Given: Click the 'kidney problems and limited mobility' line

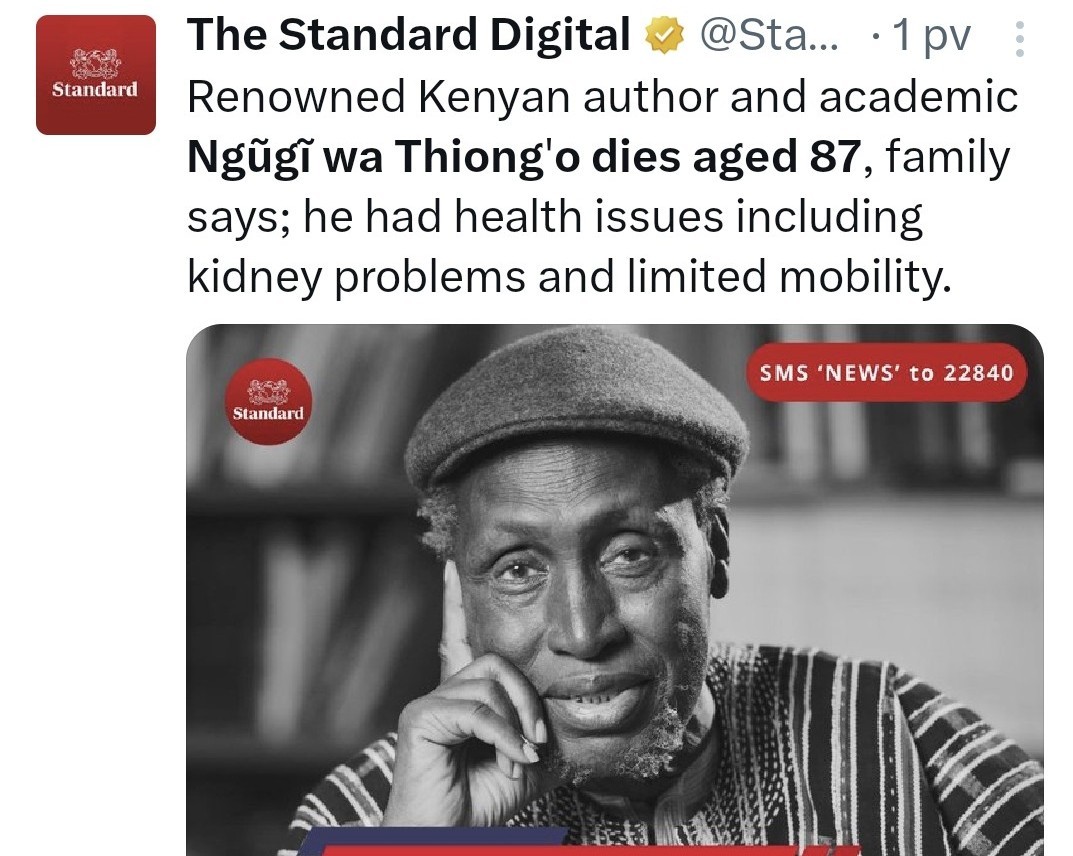Looking at the screenshot, I should (x=569, y=277).
